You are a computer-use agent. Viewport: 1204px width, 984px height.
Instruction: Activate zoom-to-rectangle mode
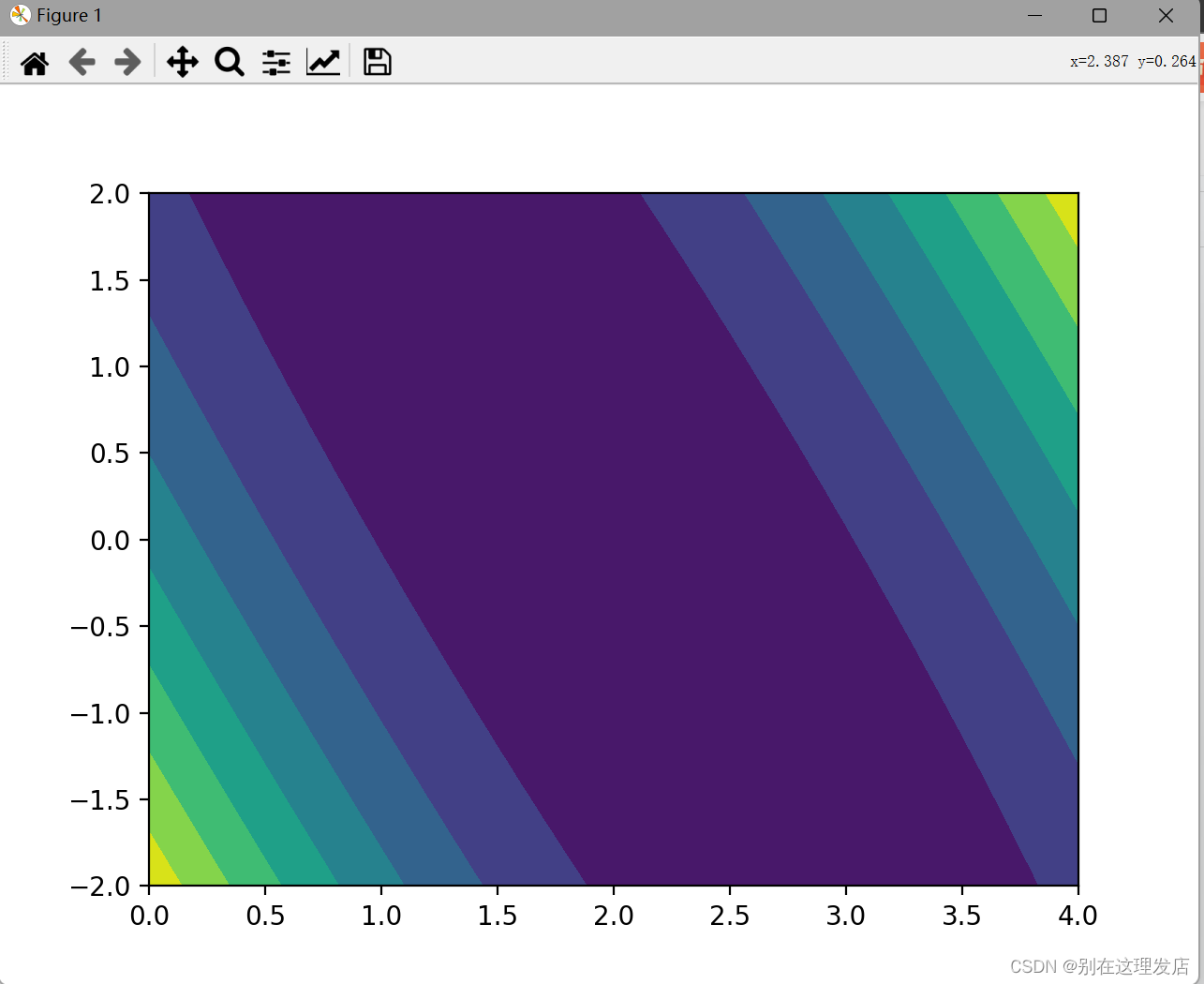tap(229, 61)
